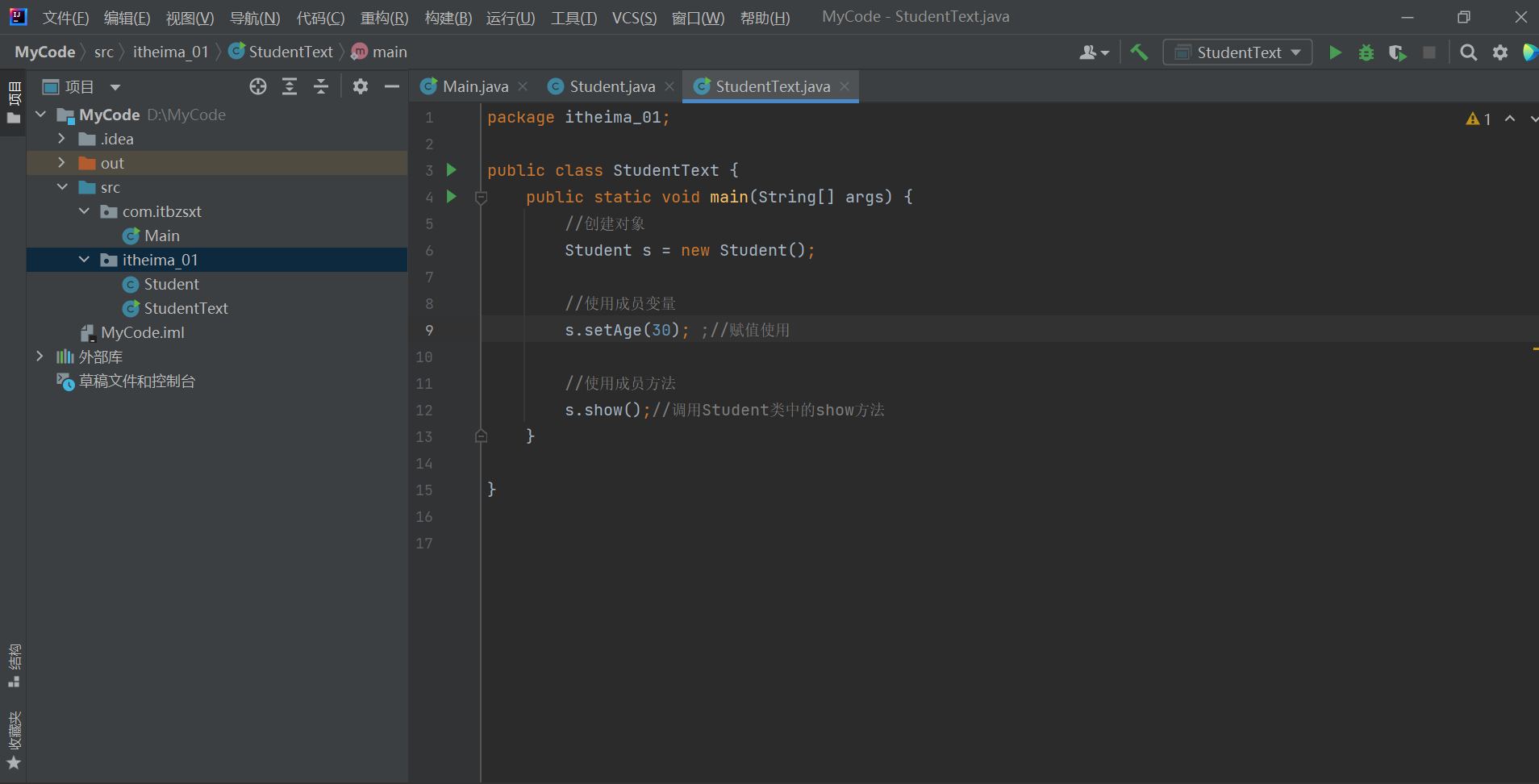Image resolution: width=1539 pixels, height=784 pixels.
Task: Collapse the com.itbzsxt package
Action: coord(84,211)
